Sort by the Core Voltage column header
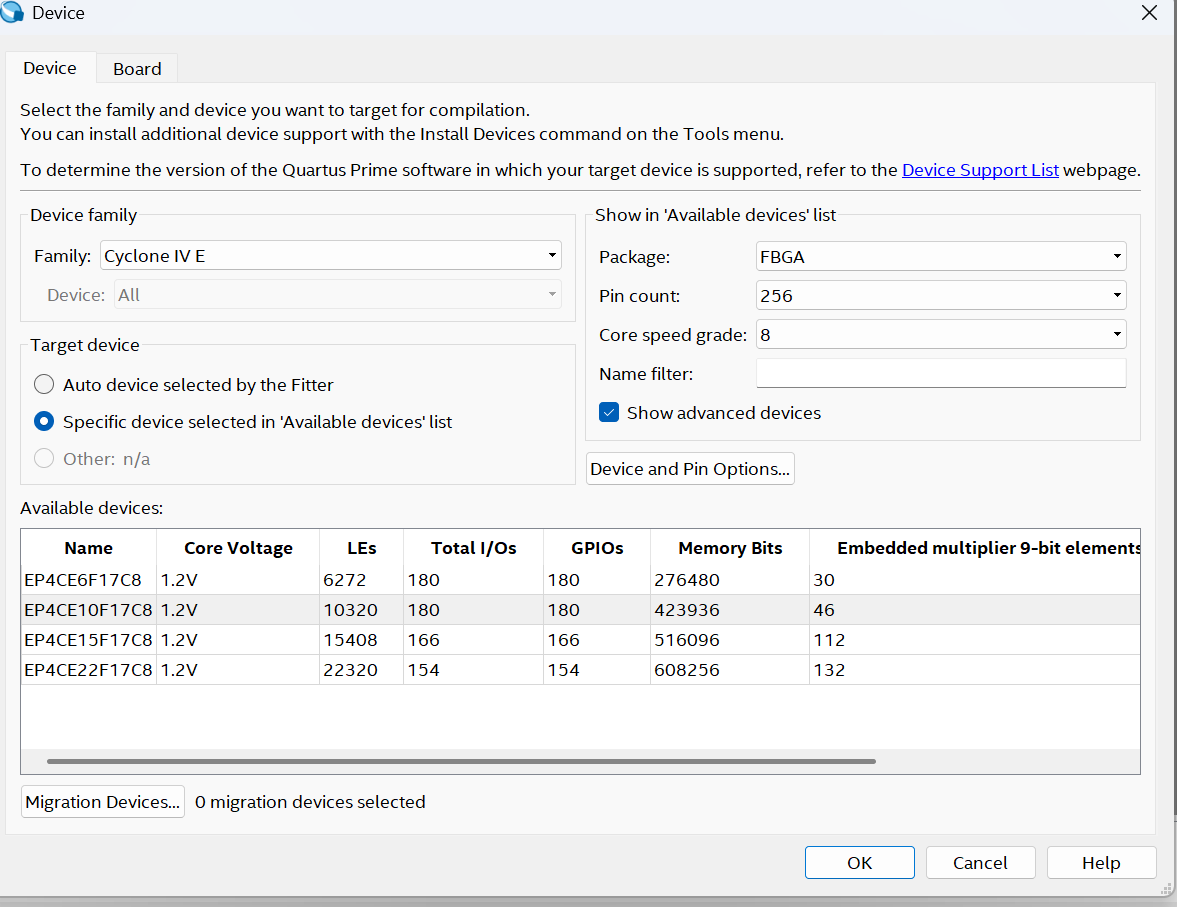Viewport: 1177px width, 907px height. [x=238, y=548]
